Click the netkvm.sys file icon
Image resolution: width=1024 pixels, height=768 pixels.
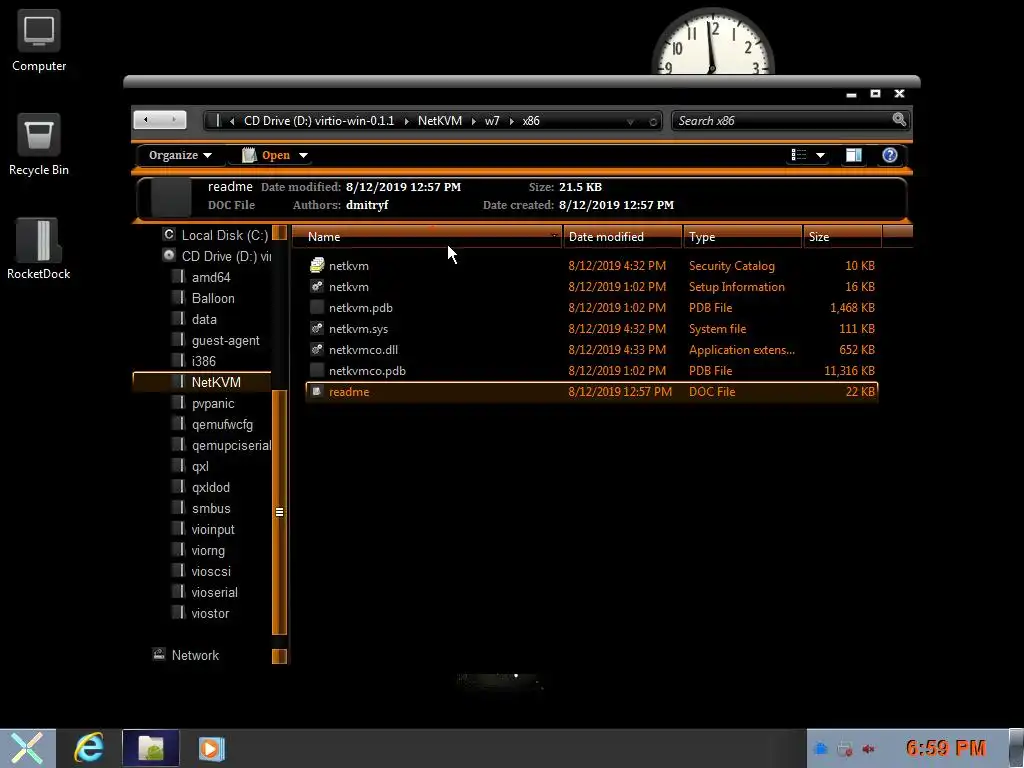[x=317, y=328]
